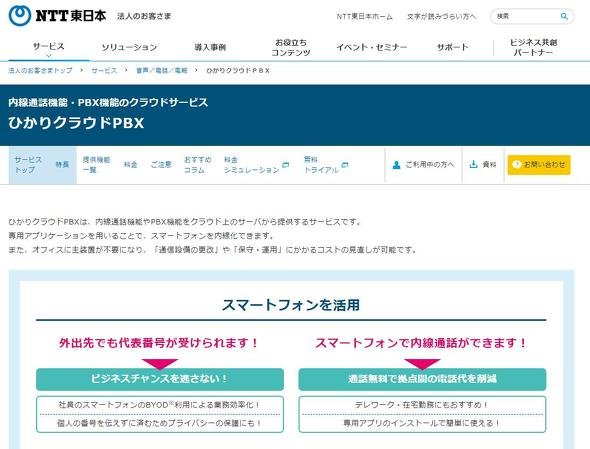The height and width of the screenshot is (449, 590).
Task: Open the 料金シミュレーション link
Action: tap(251, 165)
